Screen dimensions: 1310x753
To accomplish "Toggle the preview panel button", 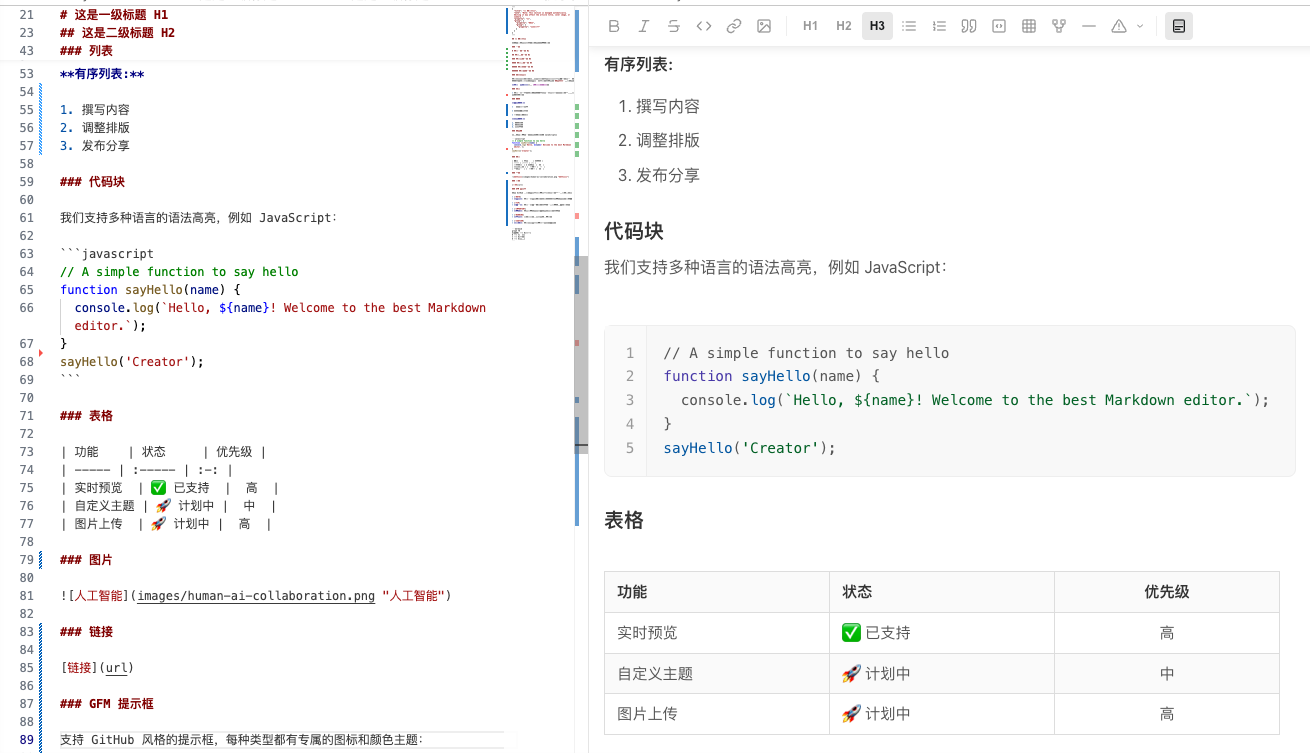I will 1179,26.
